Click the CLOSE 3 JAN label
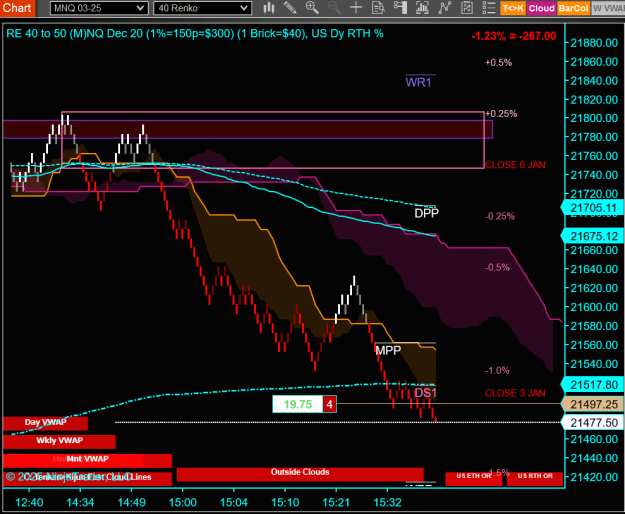This screenshot has height=514, width=625. point(515,393)
